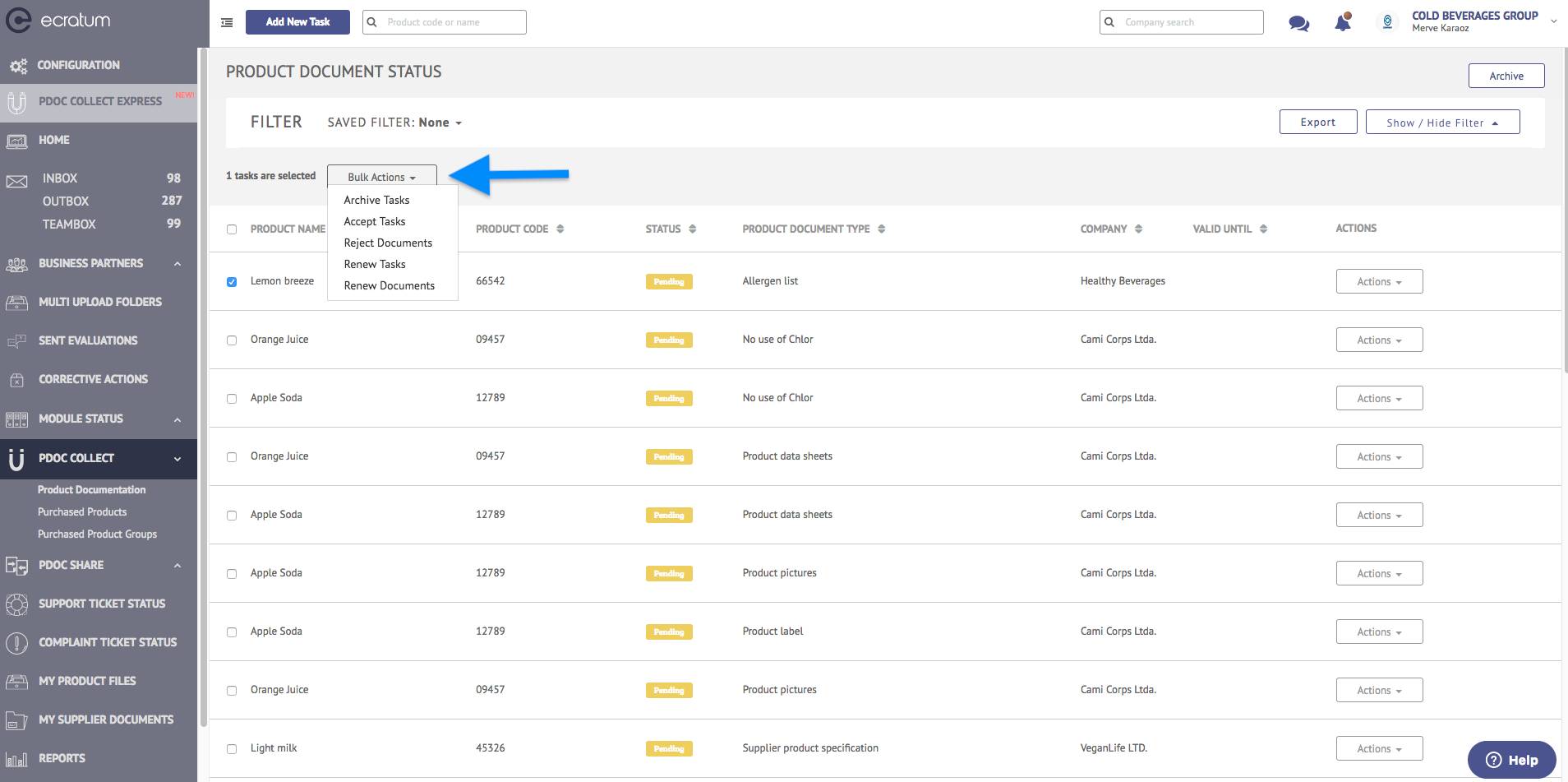Click the Add New Task button
Image resolution: width=1568 pixels, height=782 pixels.
tap(297, 22)
